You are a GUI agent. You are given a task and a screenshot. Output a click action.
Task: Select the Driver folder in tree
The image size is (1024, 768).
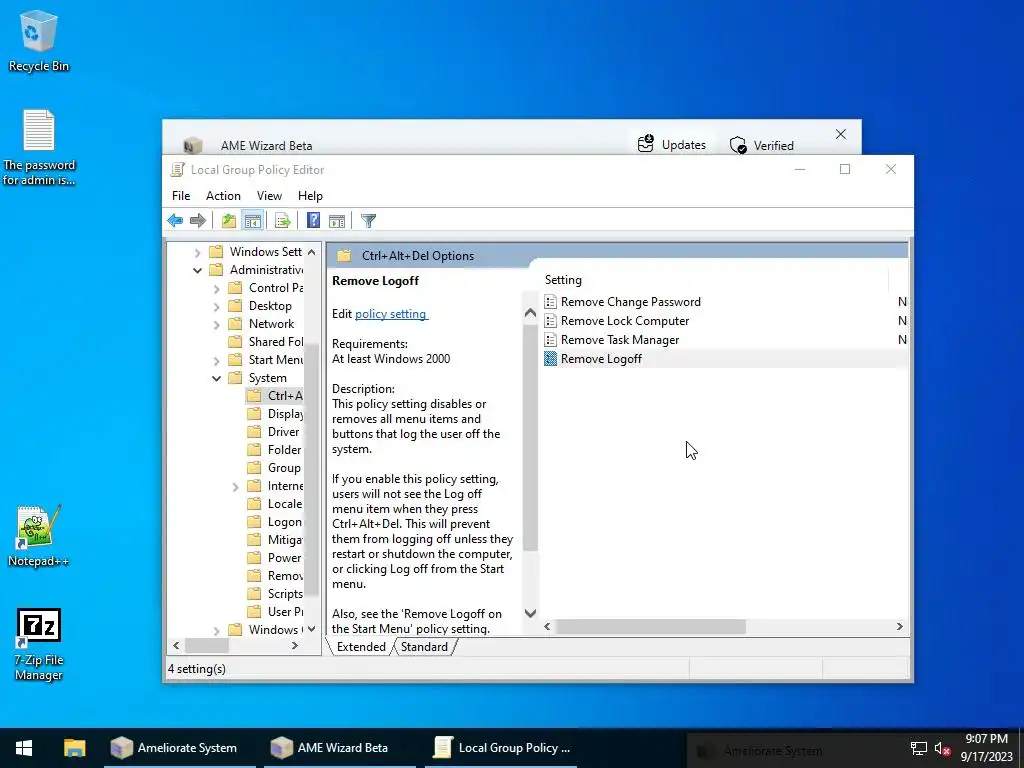pyautogui.click(x=274, y=432)
